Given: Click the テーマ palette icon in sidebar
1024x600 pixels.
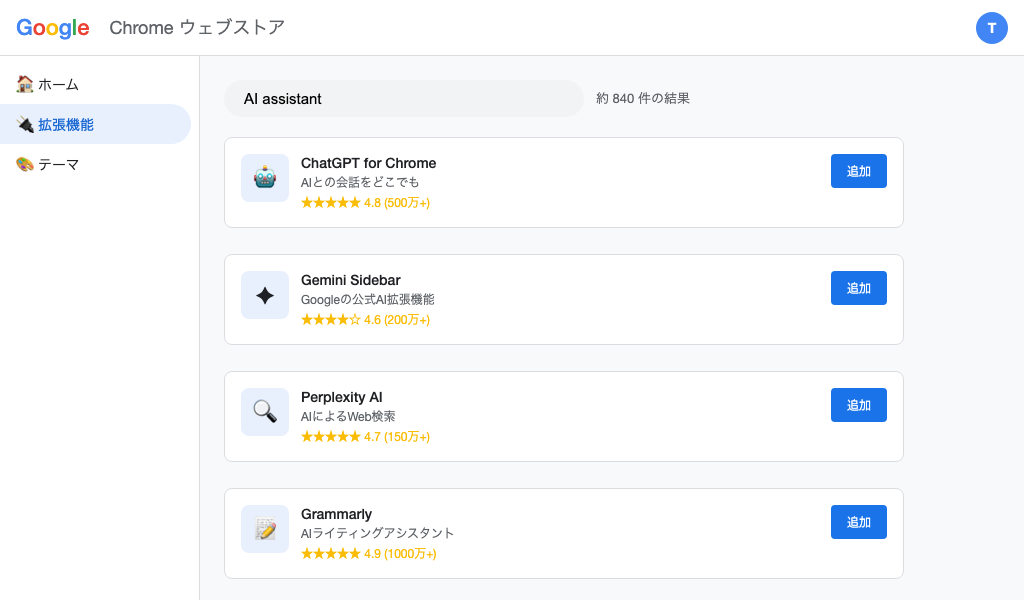Looking at the screenshot, I should (24, 163).
